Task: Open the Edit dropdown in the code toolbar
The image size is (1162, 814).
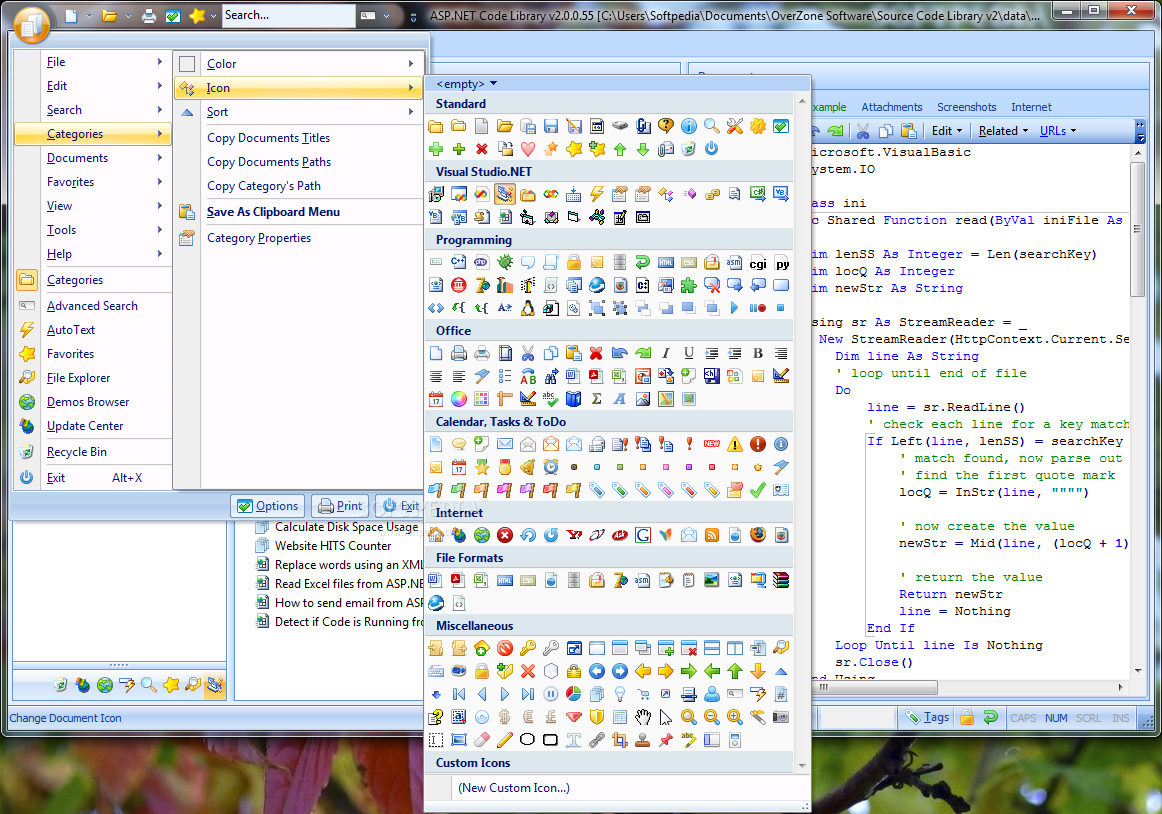Action: tap(946, 130)
